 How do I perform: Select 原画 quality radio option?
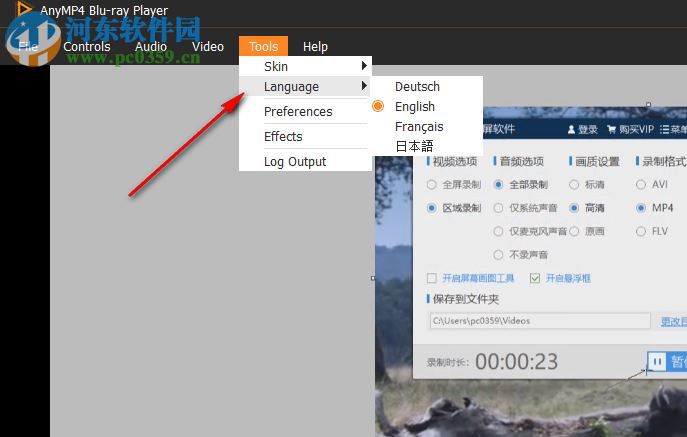point(574,231)
